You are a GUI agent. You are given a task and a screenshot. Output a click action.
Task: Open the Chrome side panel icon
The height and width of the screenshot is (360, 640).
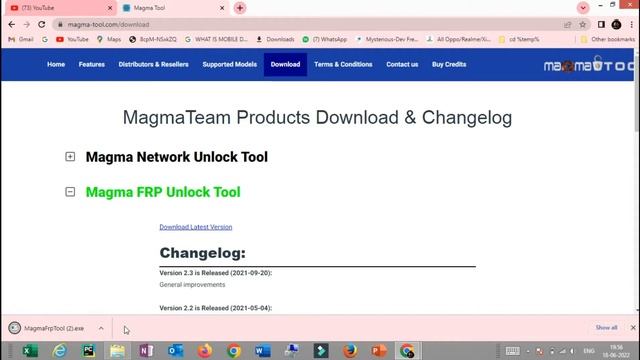pyautogui.click(x=601, y=24)
